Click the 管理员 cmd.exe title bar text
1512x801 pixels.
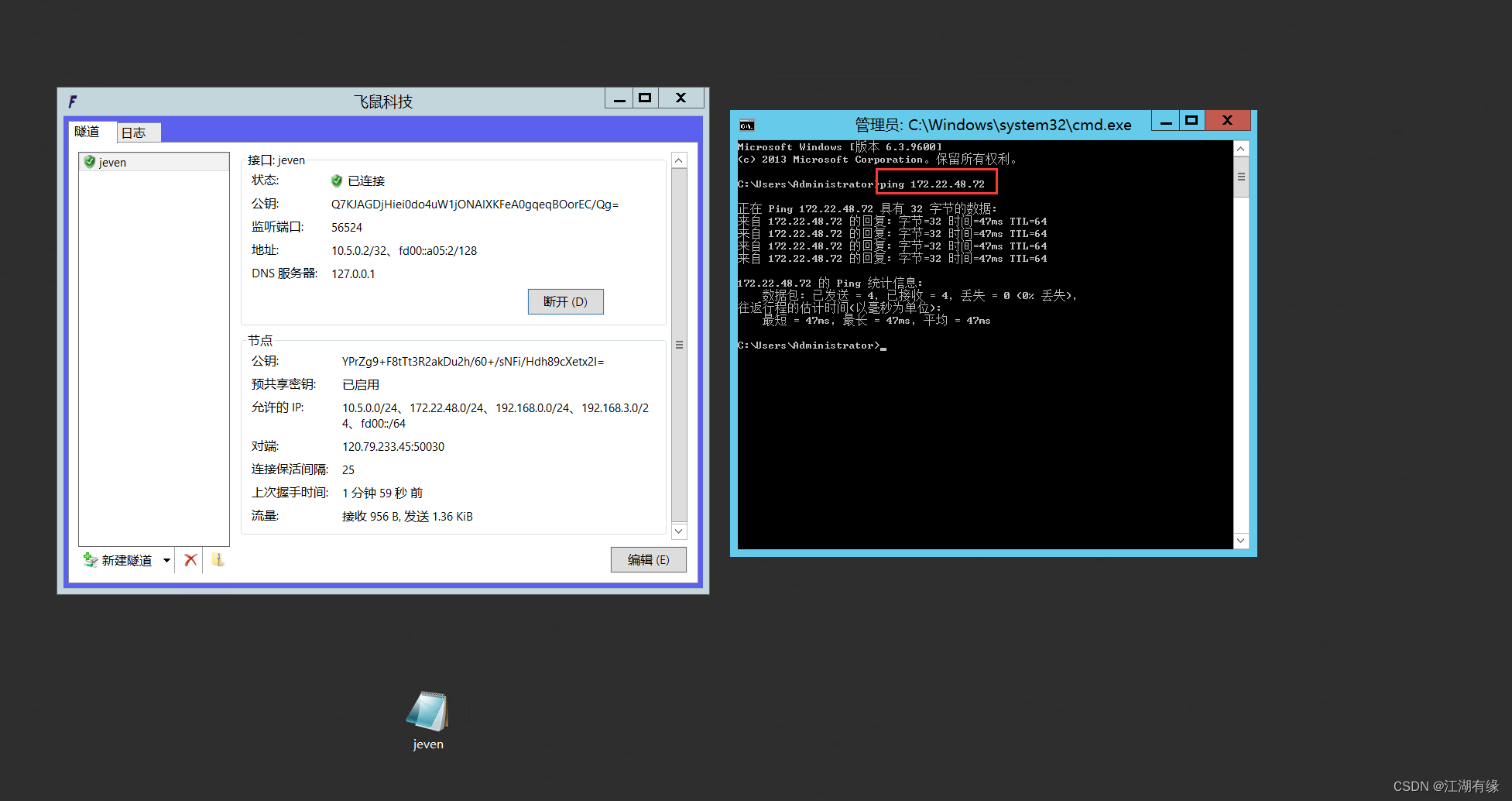point(993,125)
